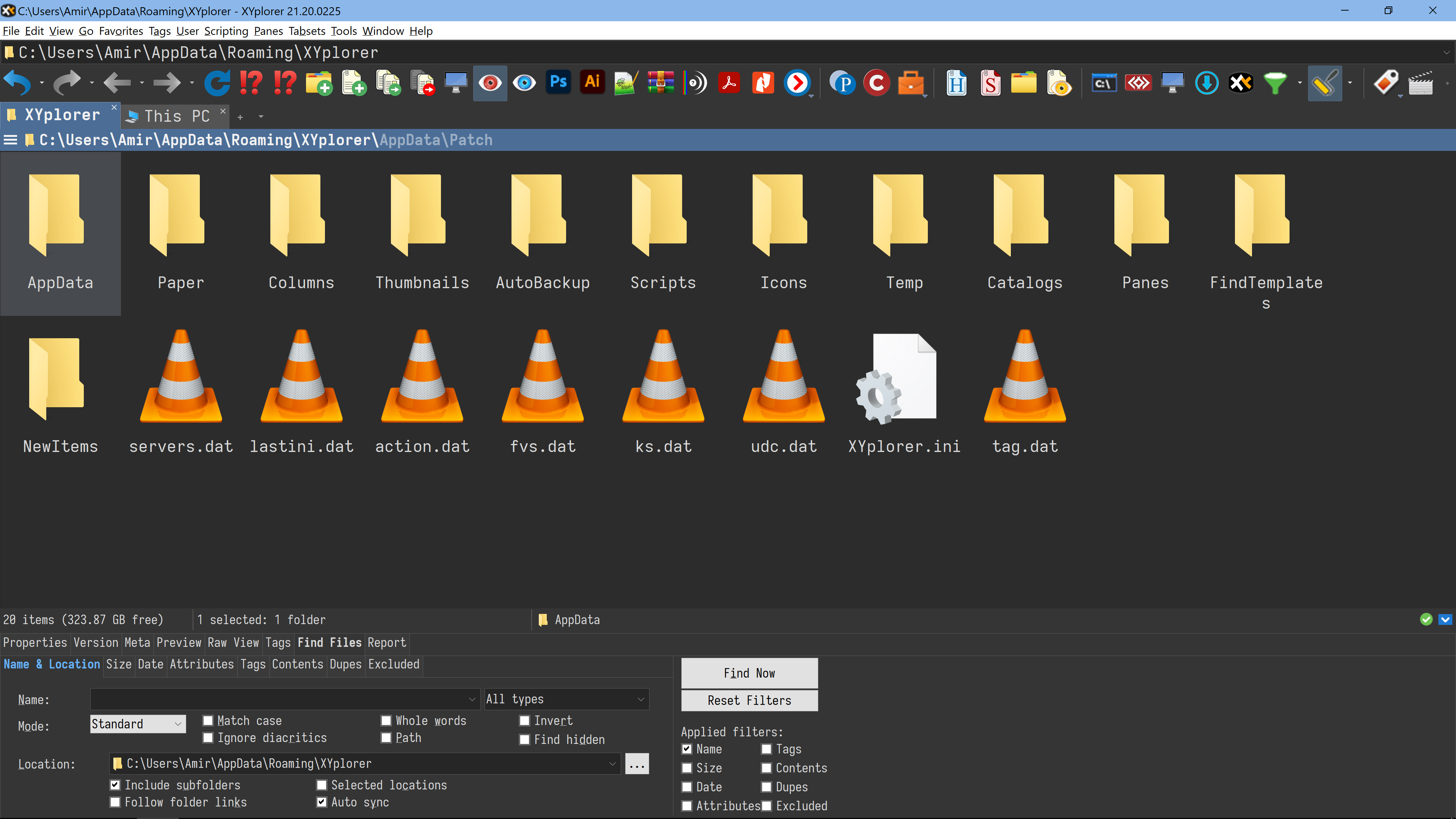This screenshot has width=1456, height=819.
Task: Click the WinRAR toolbar icon
Action: [x=660, y=83]
